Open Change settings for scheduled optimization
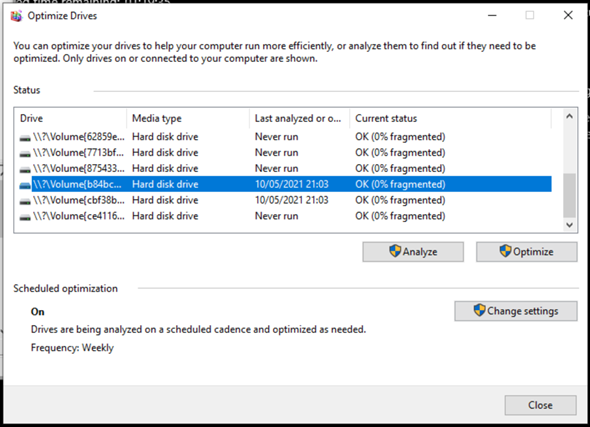Screen dimensions: 590x427 (515, 311)
